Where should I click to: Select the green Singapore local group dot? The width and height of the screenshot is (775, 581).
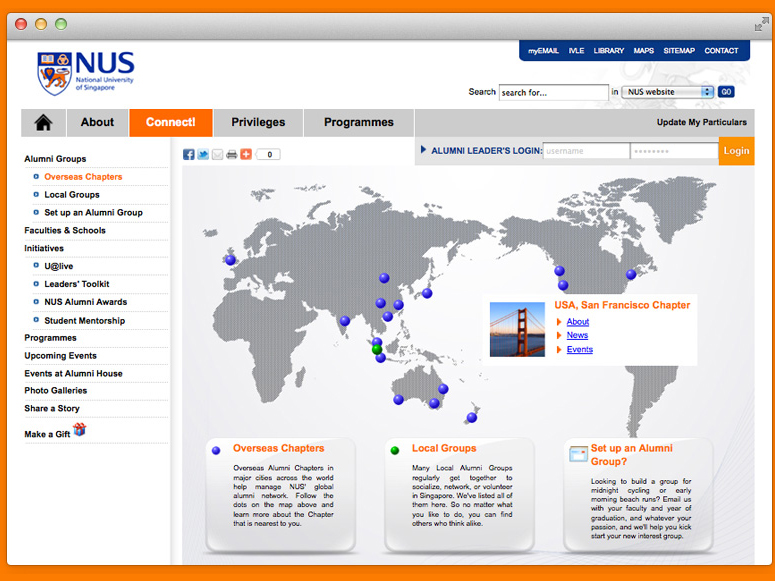pyautogui.click(x=377, y=350)
